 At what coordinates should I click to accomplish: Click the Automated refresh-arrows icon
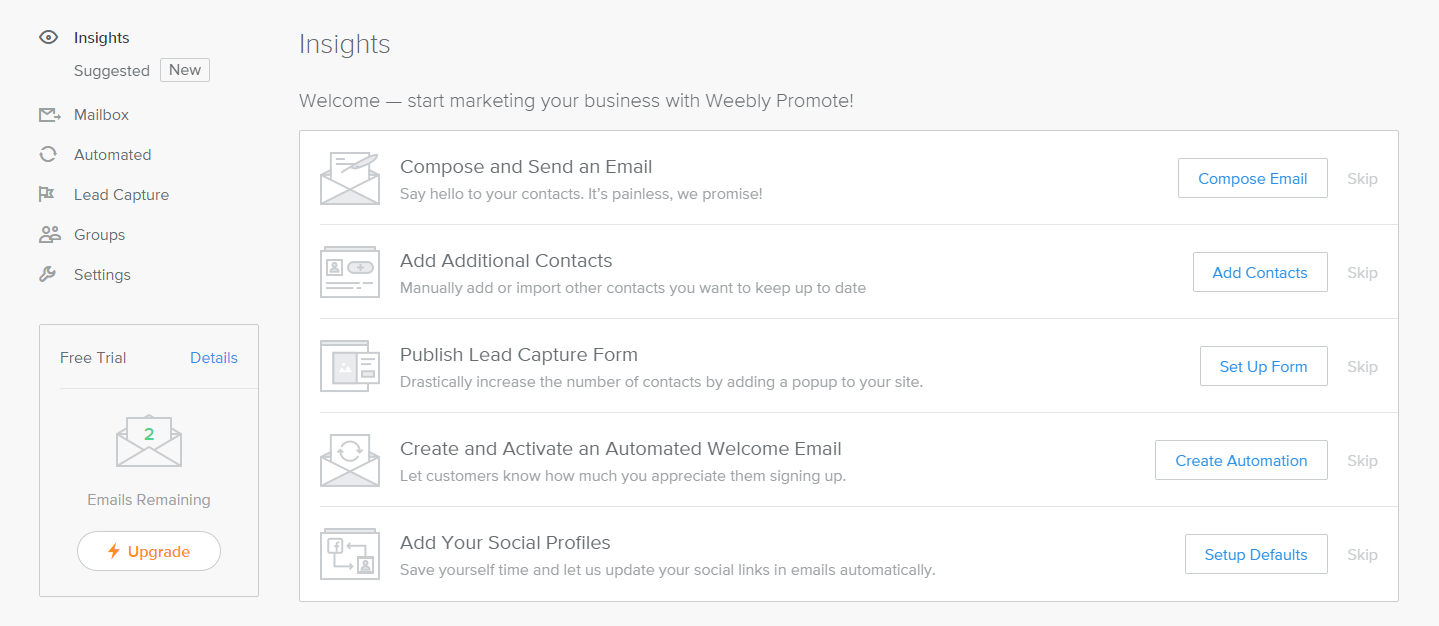[x=48, y=154]
